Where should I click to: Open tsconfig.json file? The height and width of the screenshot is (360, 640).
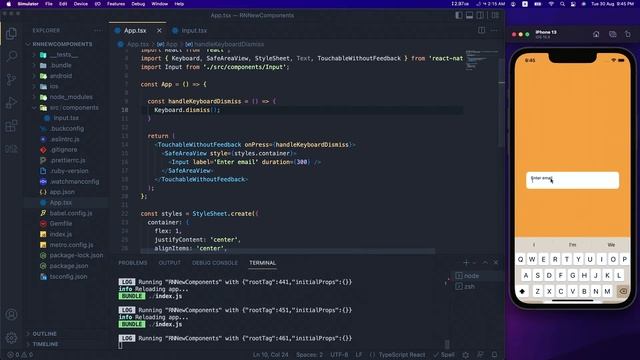tap(68, 277)
